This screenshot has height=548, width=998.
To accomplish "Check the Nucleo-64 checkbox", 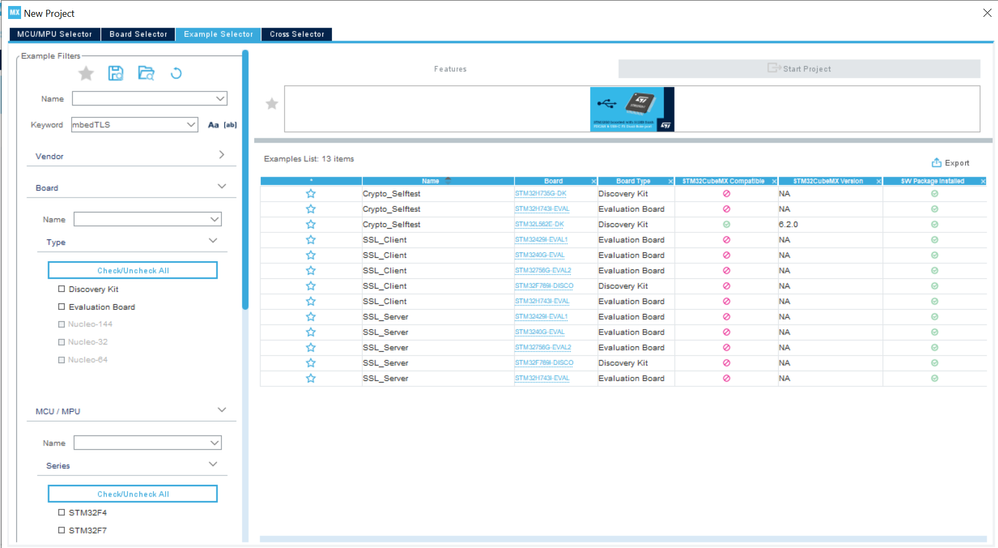I will pos(62,360).
